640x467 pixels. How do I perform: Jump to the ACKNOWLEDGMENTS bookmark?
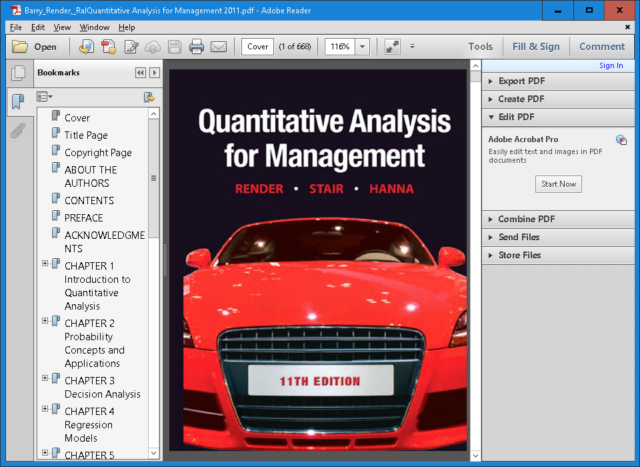[x=104, y=242]
